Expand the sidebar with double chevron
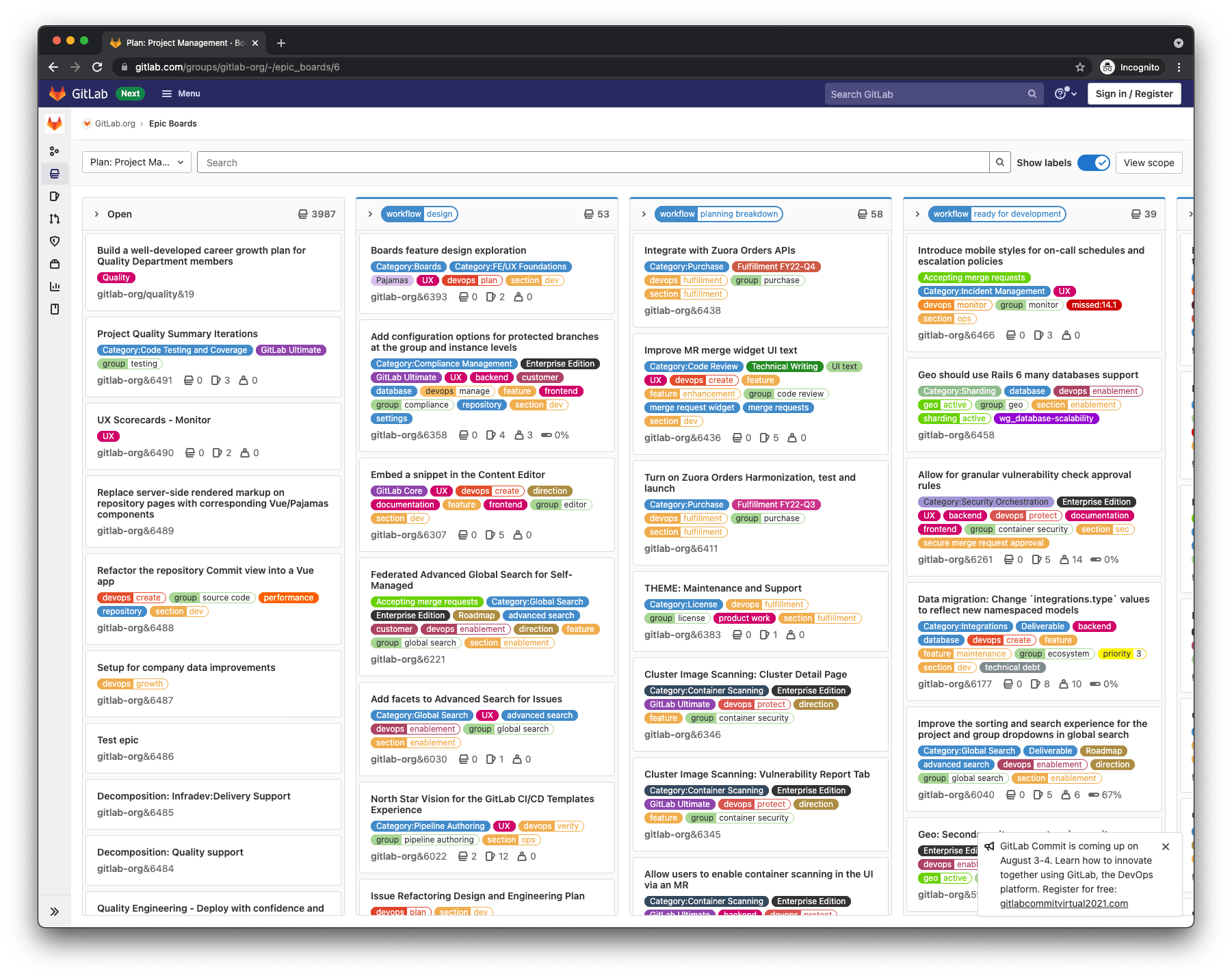This screenshot has width=1232, height=978. (x=55, y=911)
